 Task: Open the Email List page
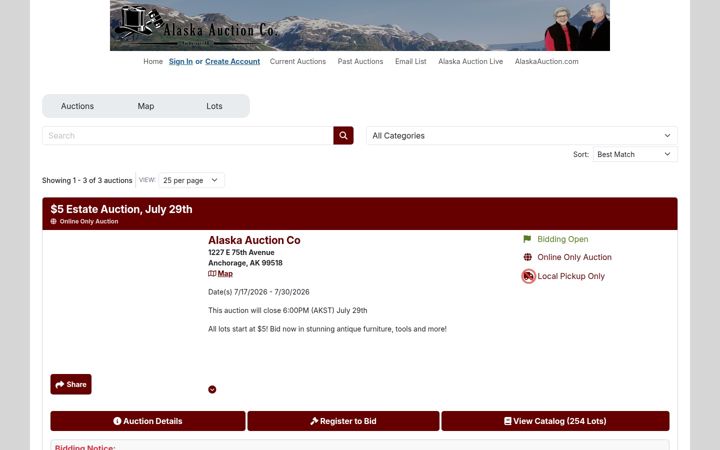(411, 61)
